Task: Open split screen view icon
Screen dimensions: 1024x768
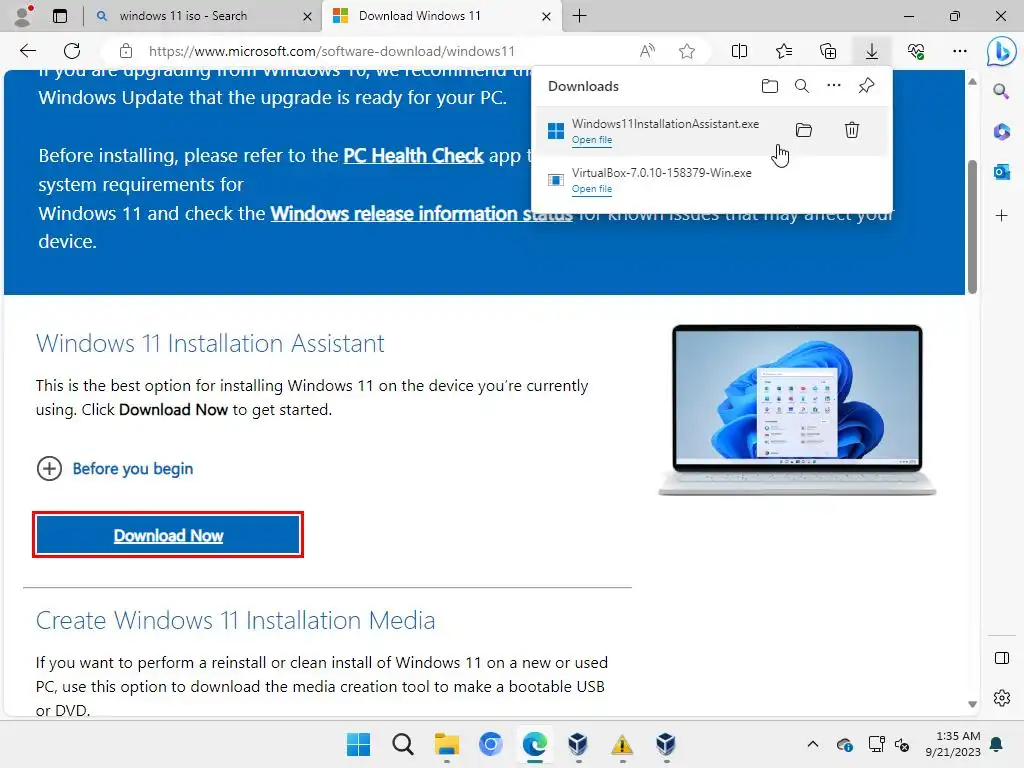Action: tap(739, 51)
